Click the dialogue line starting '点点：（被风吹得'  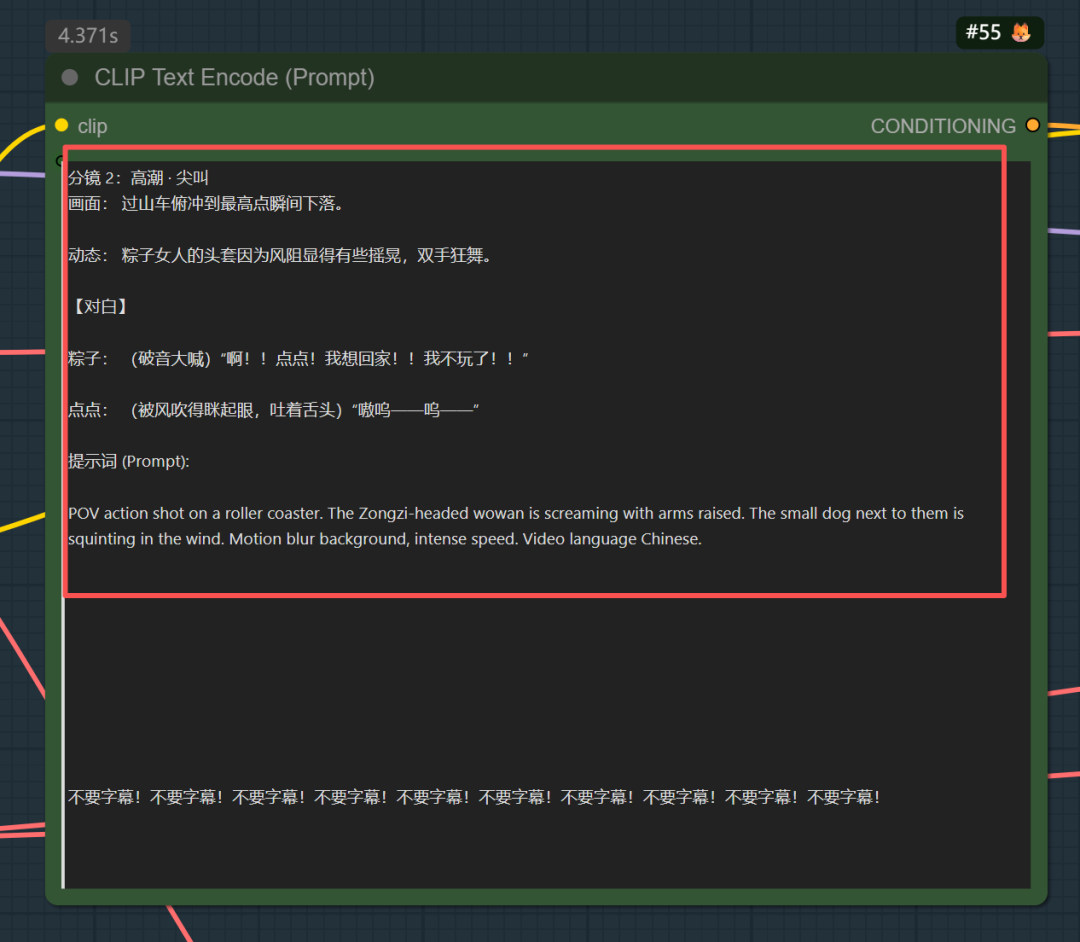pyautogui.click(x=273, y=410)
